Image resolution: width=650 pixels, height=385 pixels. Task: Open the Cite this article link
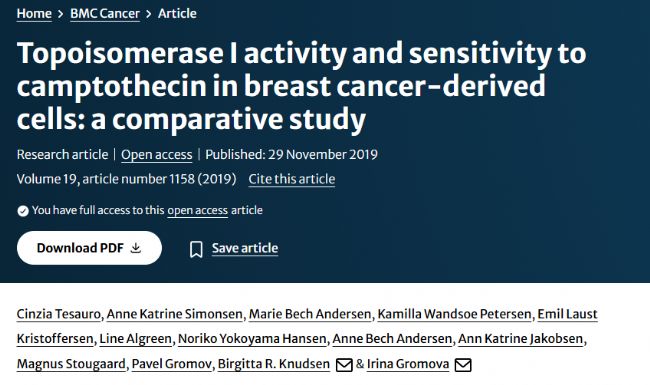click(292, 179)
